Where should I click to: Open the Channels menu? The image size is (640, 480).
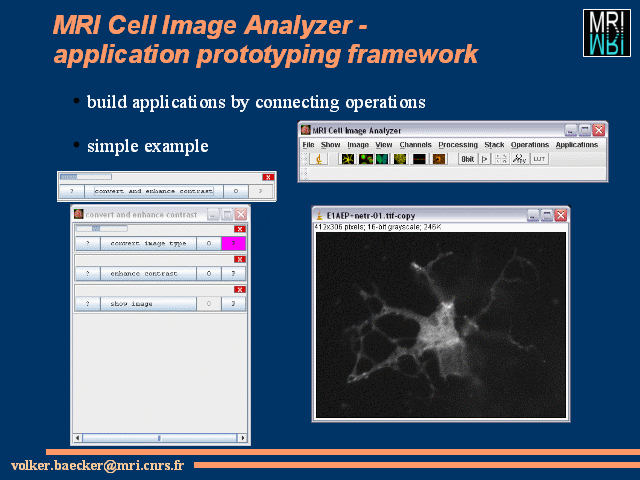coord(415,144)
